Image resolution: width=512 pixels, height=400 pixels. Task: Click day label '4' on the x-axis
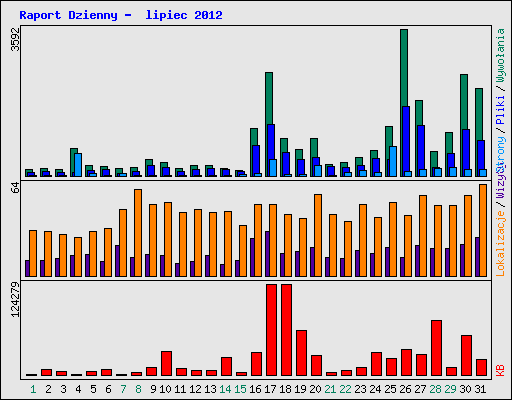pyautogui.click(x=78, y=389)
